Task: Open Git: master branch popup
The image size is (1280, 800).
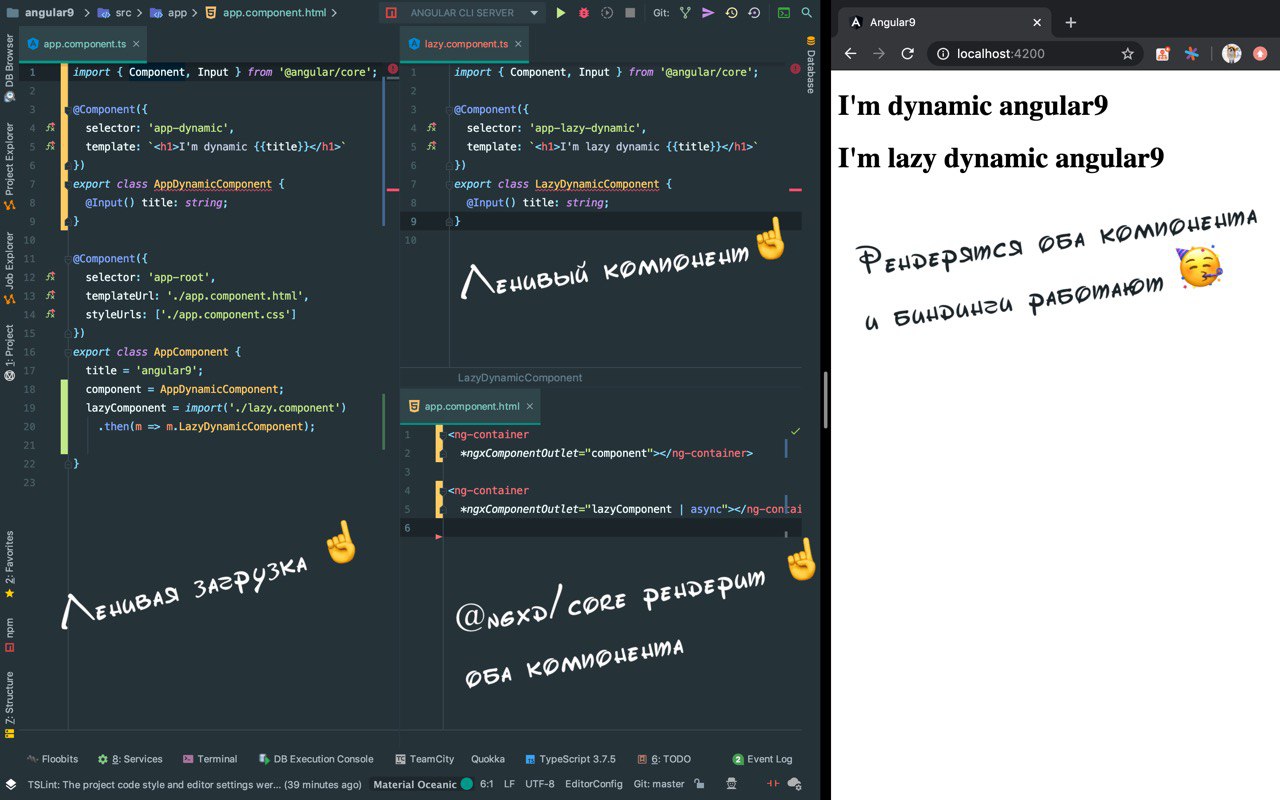Action: [659, 784]
